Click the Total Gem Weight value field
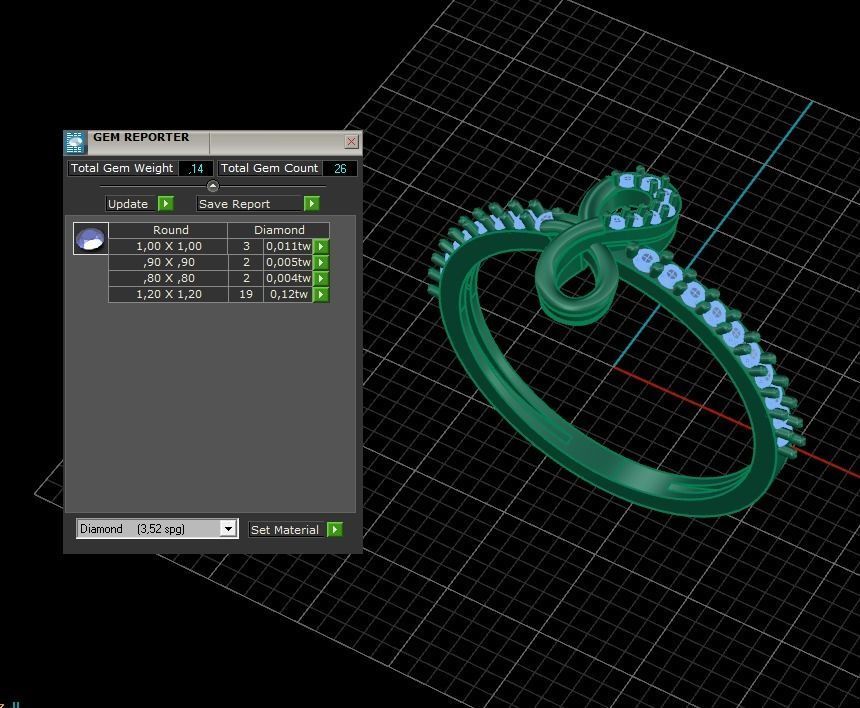The width and height of the screenshot is (860, 708). click(x=196, y=168)
